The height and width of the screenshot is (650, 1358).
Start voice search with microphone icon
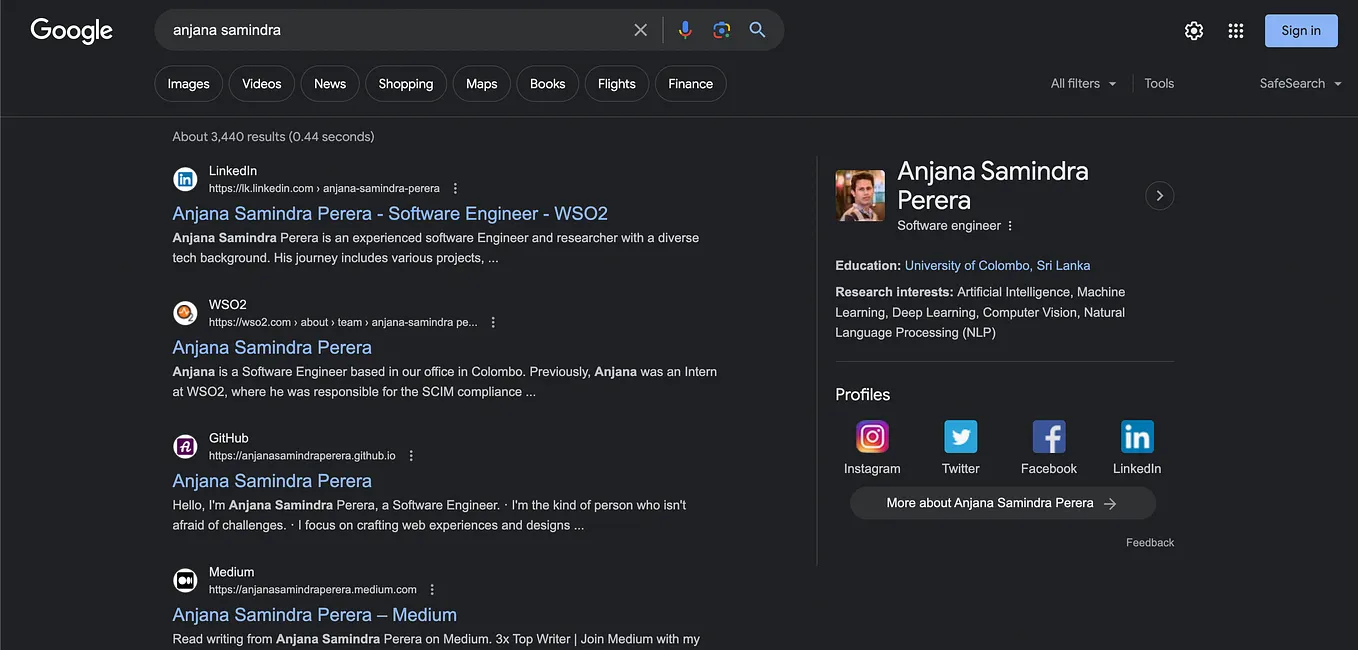[x=685, y=30]
